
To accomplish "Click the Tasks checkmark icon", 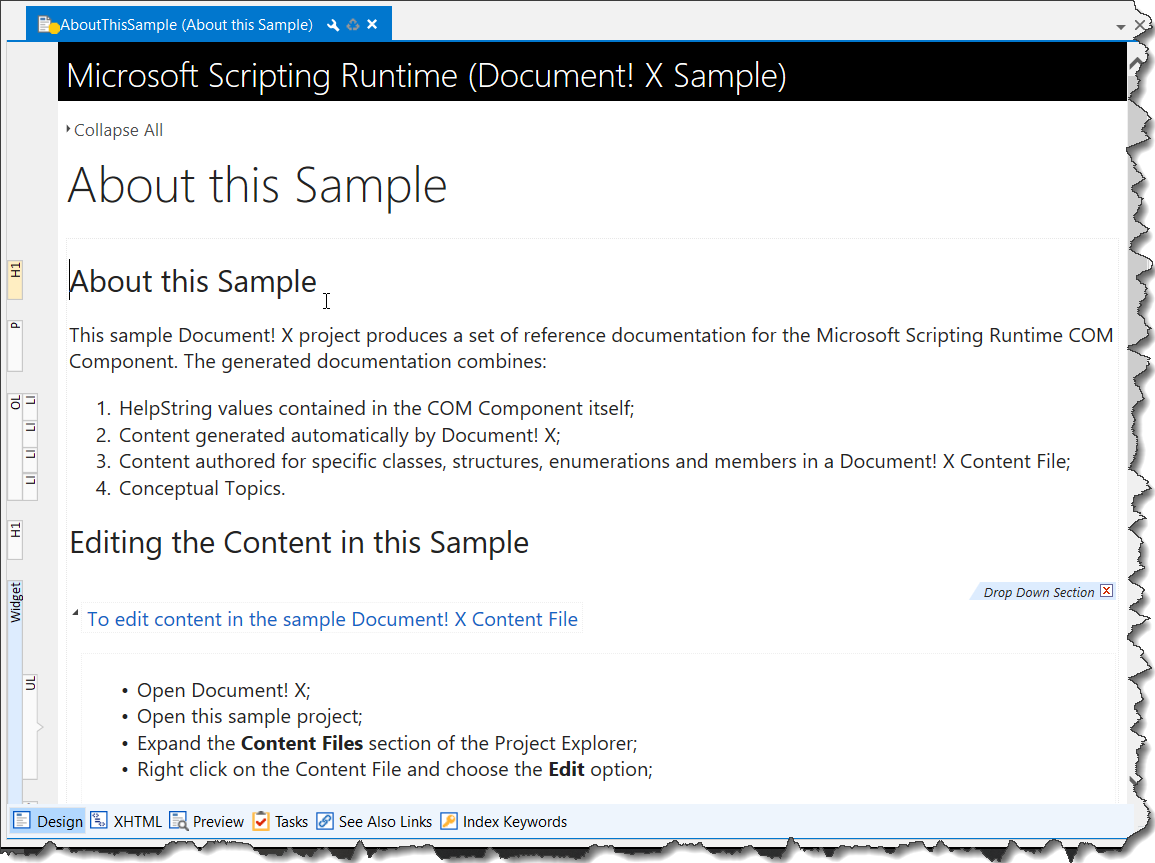I will tap(261, 820).
